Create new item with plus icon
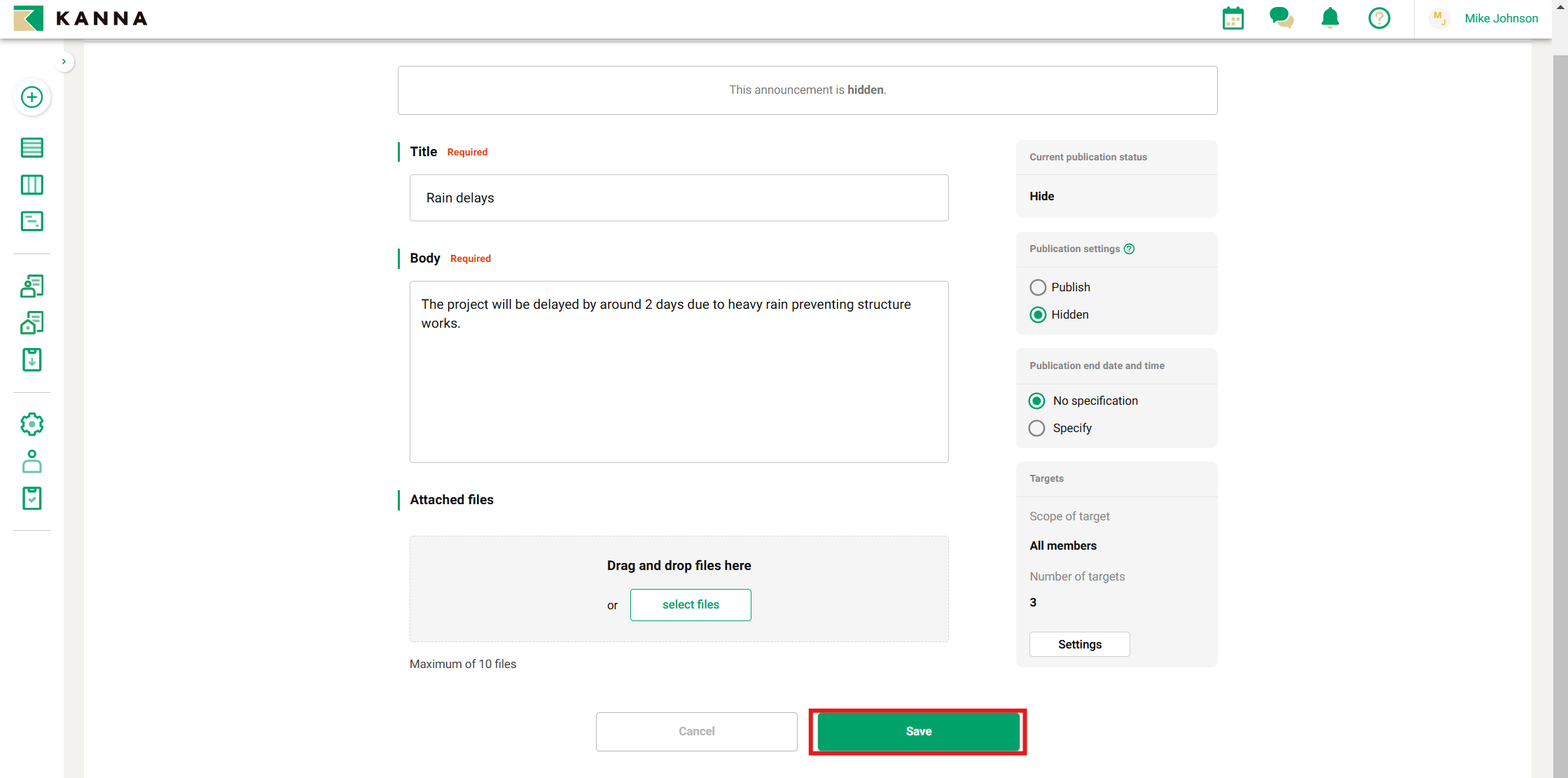Screen dimensions: 1568x778 32,97
